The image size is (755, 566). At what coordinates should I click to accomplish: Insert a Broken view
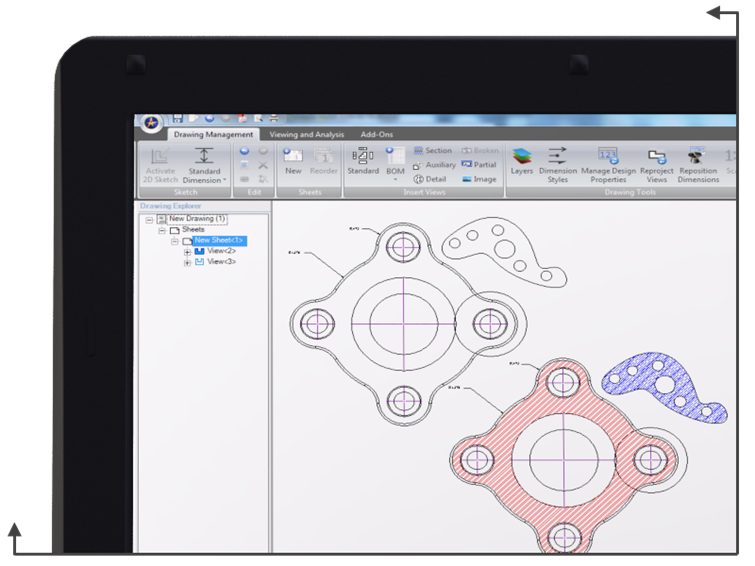coord(480,151)
